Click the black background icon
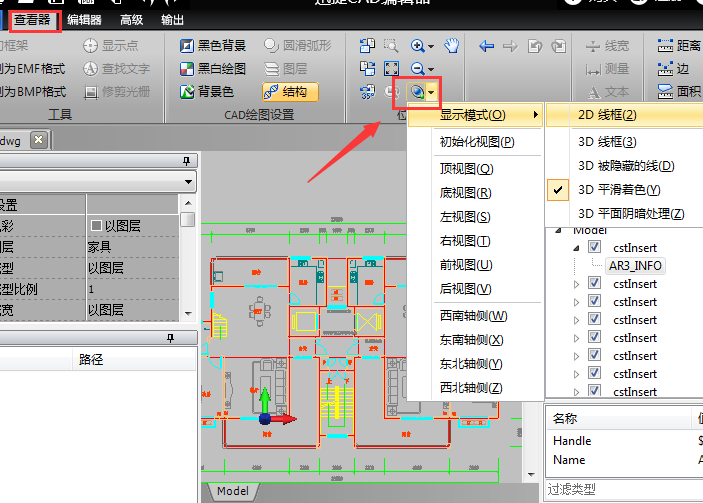The height and width of the screenshot is (503, 703). 186,46
